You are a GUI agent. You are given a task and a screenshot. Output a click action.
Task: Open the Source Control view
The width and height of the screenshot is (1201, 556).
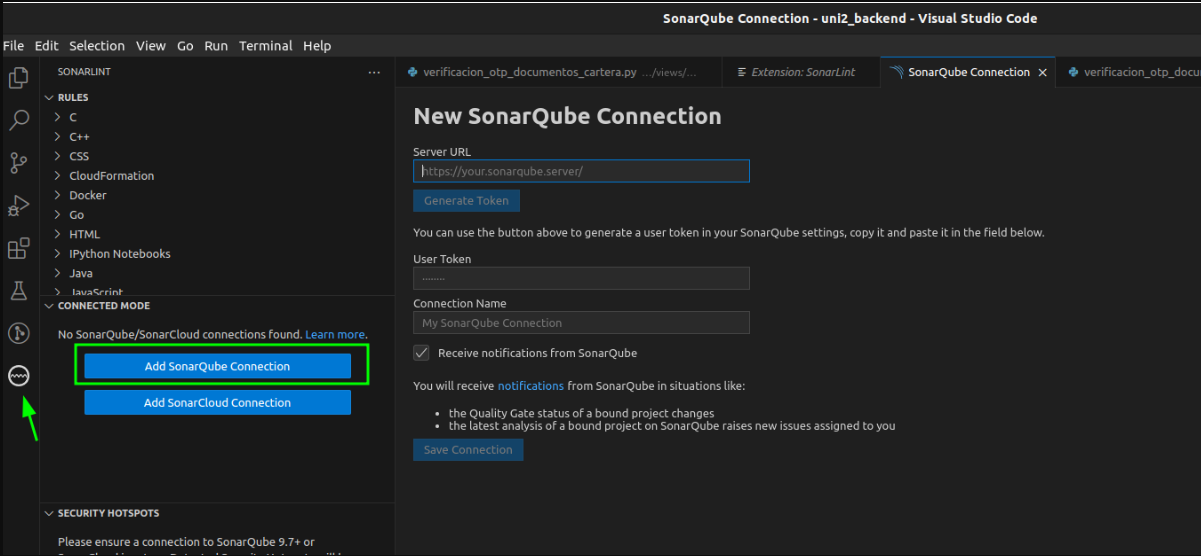tap(18, 163)
